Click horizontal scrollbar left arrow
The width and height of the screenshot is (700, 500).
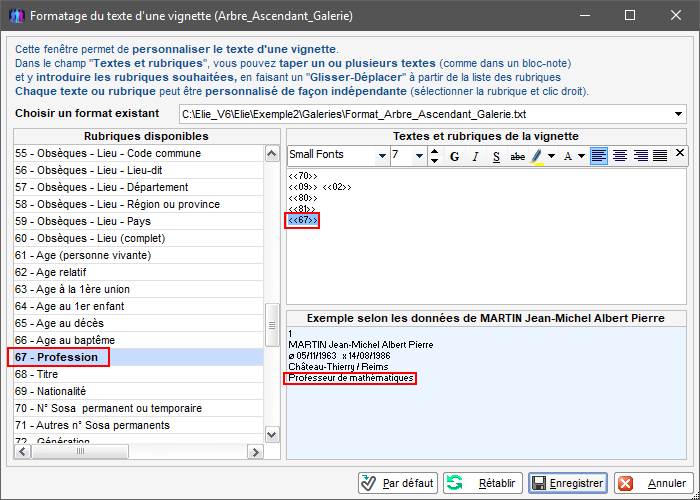[22, 452]
